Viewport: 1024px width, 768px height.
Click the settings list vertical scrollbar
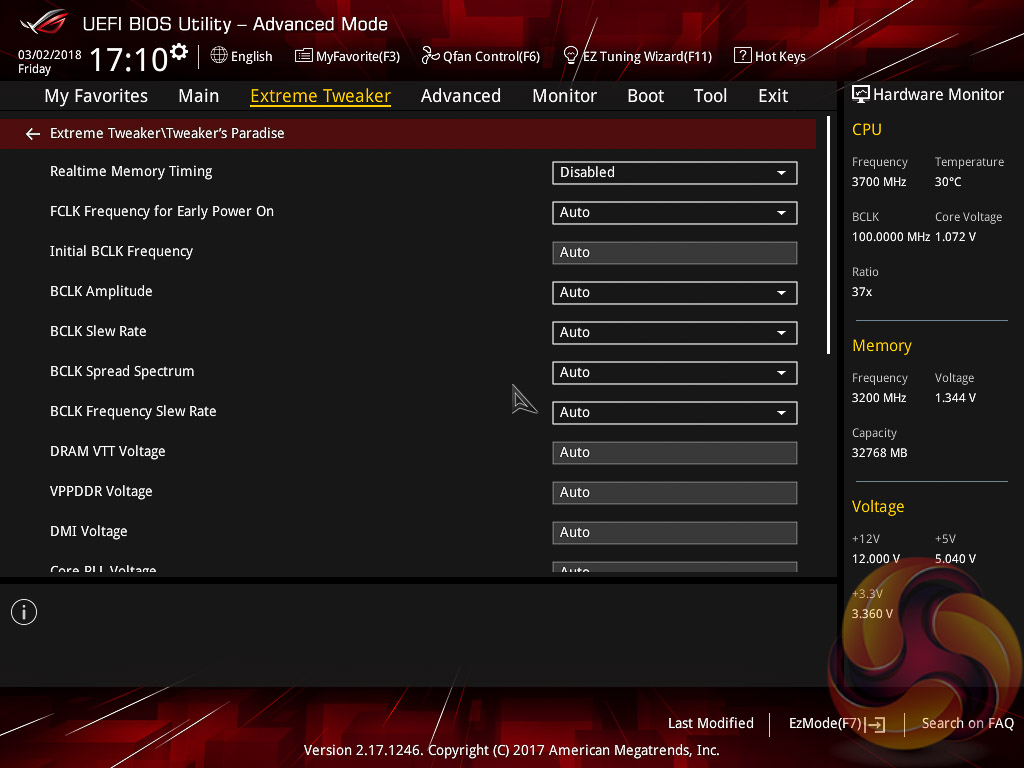[829, 235]
